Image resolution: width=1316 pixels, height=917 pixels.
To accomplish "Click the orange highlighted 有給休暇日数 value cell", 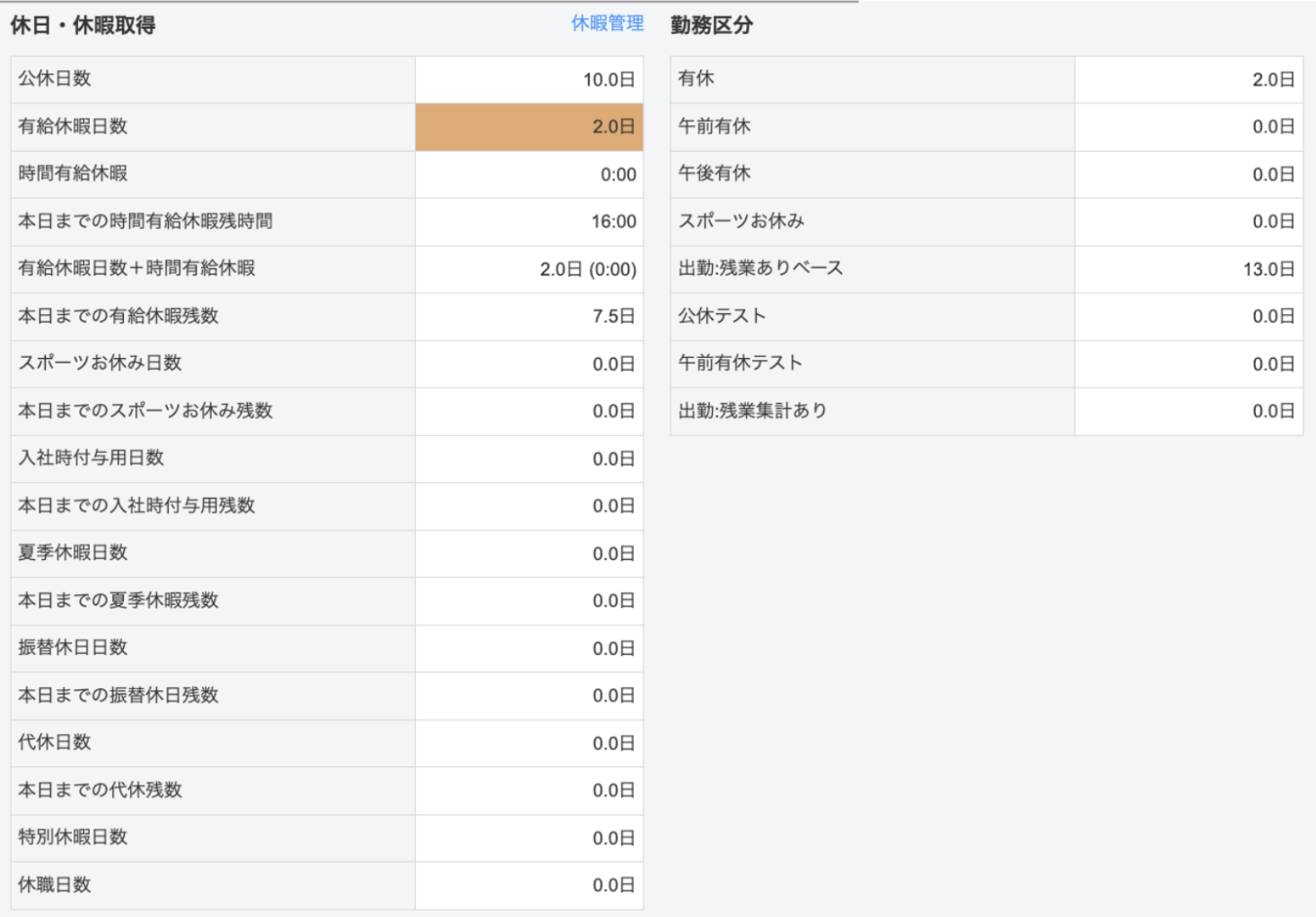I will pyautogui.click(x=529, y=127).
